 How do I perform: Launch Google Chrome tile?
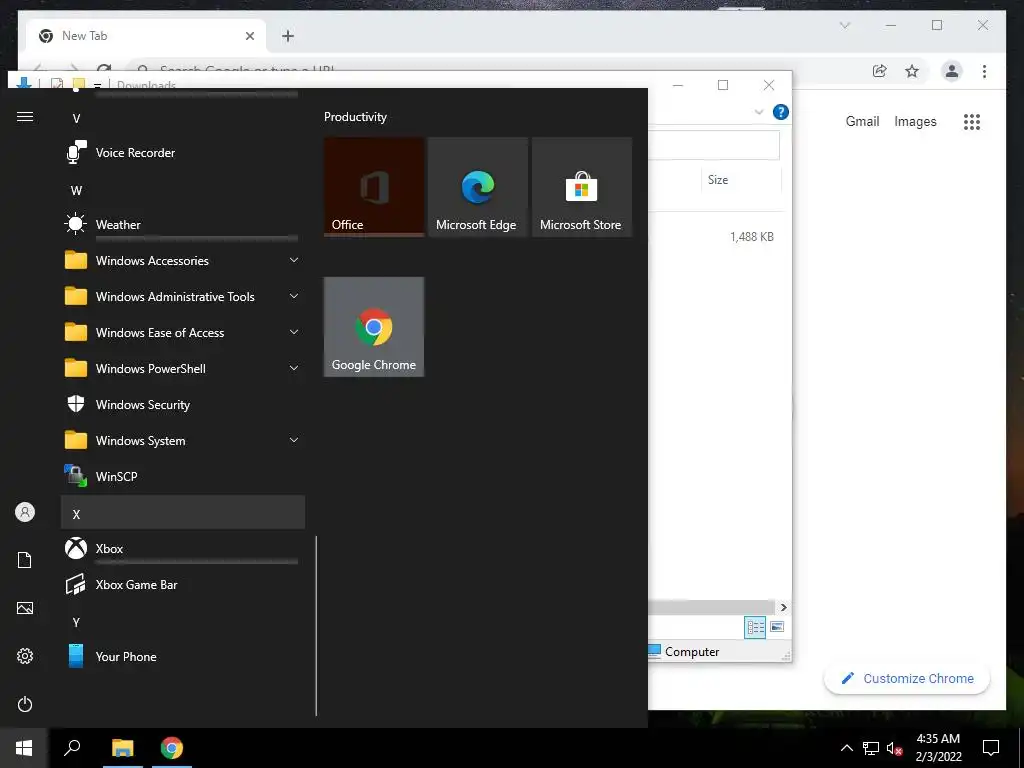point(374,327)
